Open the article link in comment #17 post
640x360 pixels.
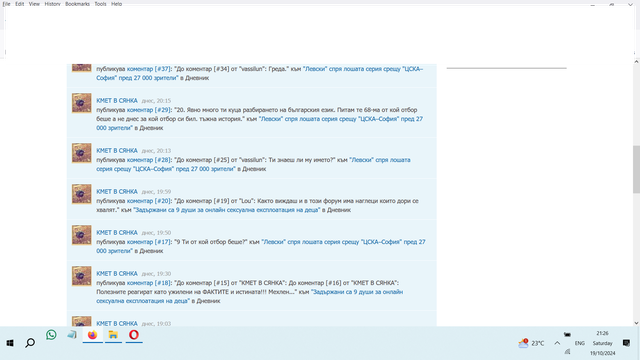(x=261, y=247)
